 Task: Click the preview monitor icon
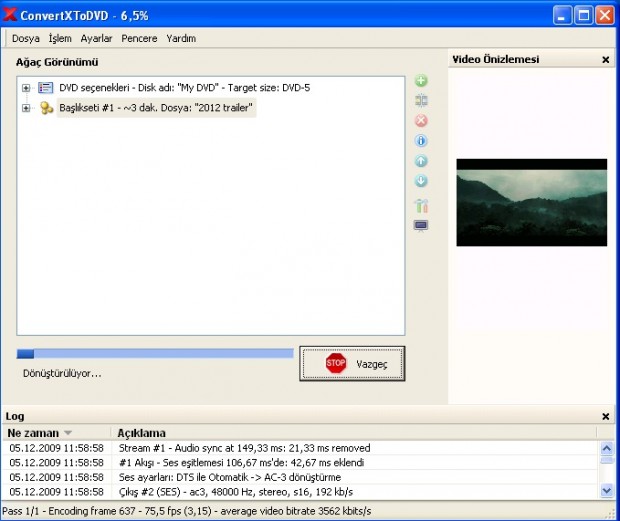click(x=421, y=225)
